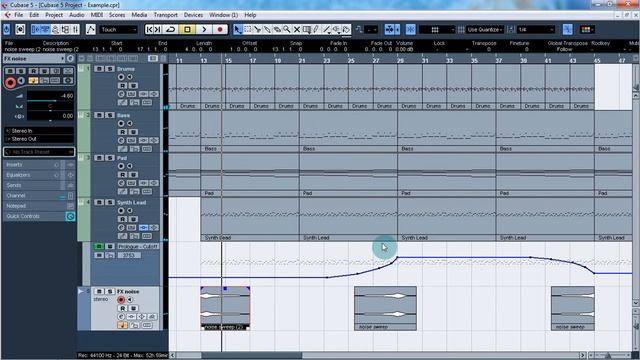Open the Grid snap type dropdown

[437, 29]
